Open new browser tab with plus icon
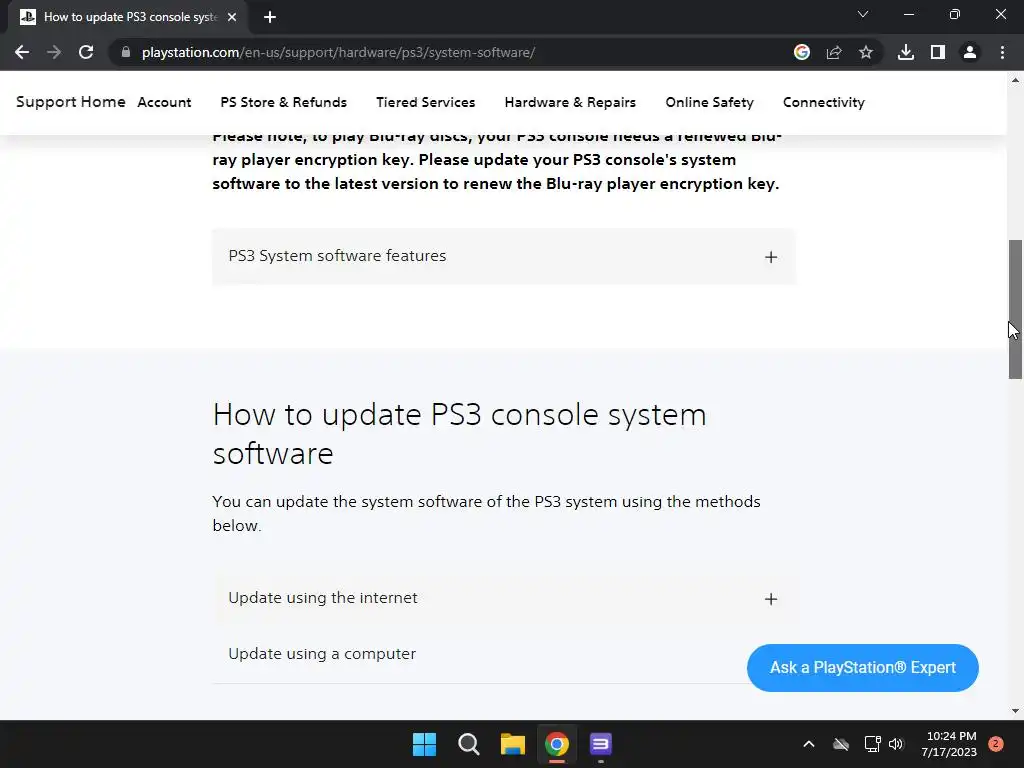 tap(270, 17)
